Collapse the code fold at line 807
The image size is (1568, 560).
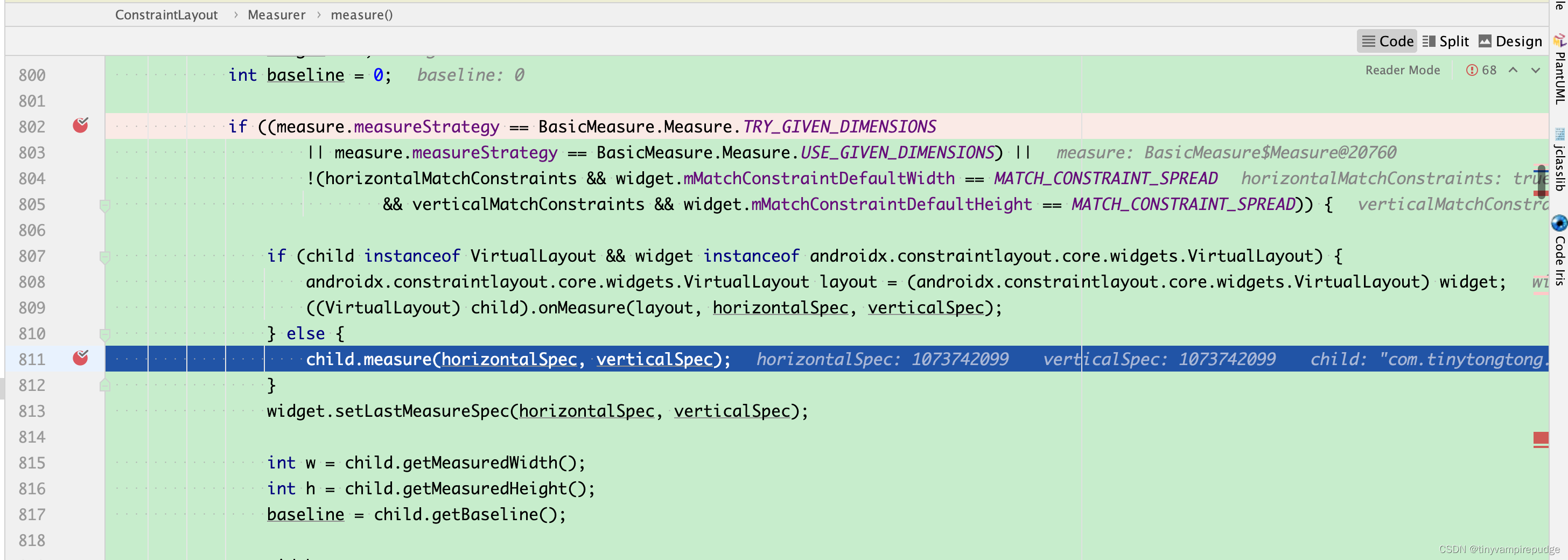pos(104,257)
